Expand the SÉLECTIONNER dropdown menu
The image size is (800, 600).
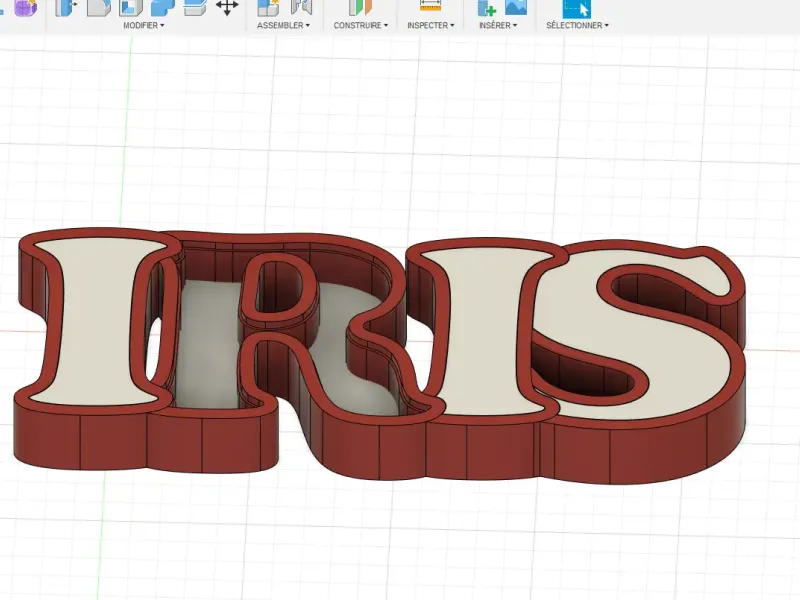point(578,25)
